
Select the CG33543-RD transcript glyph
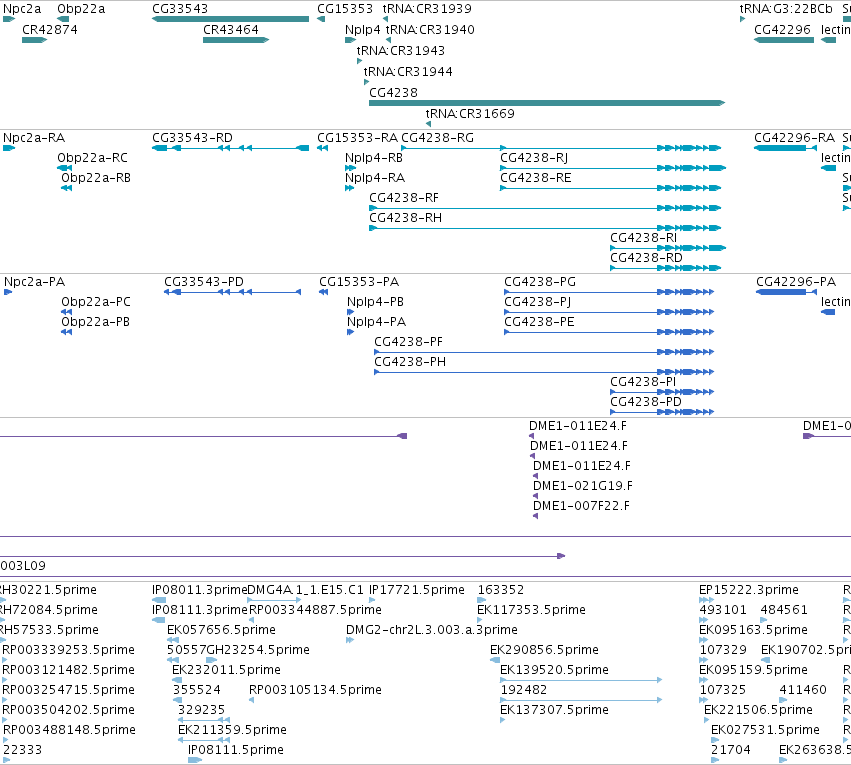click(231, 148)
